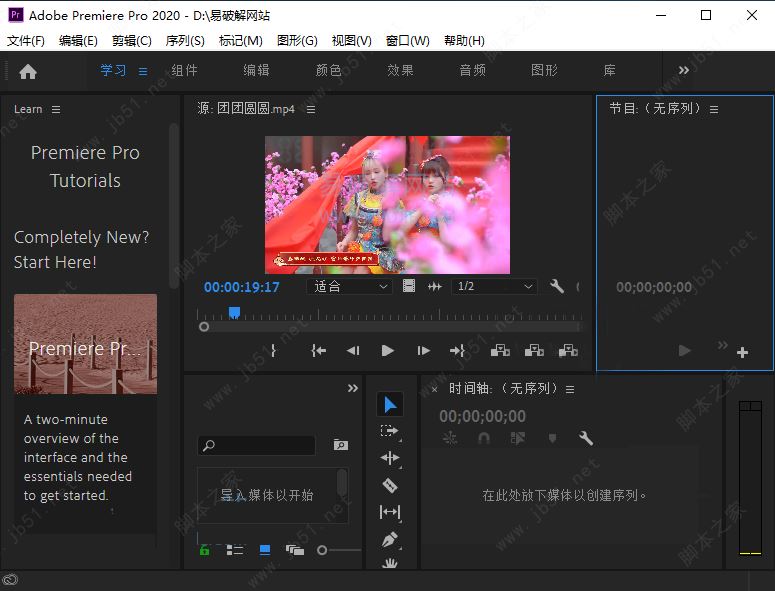
Task: Pick the Ripple Edit tool
Action: click(389, 458)
